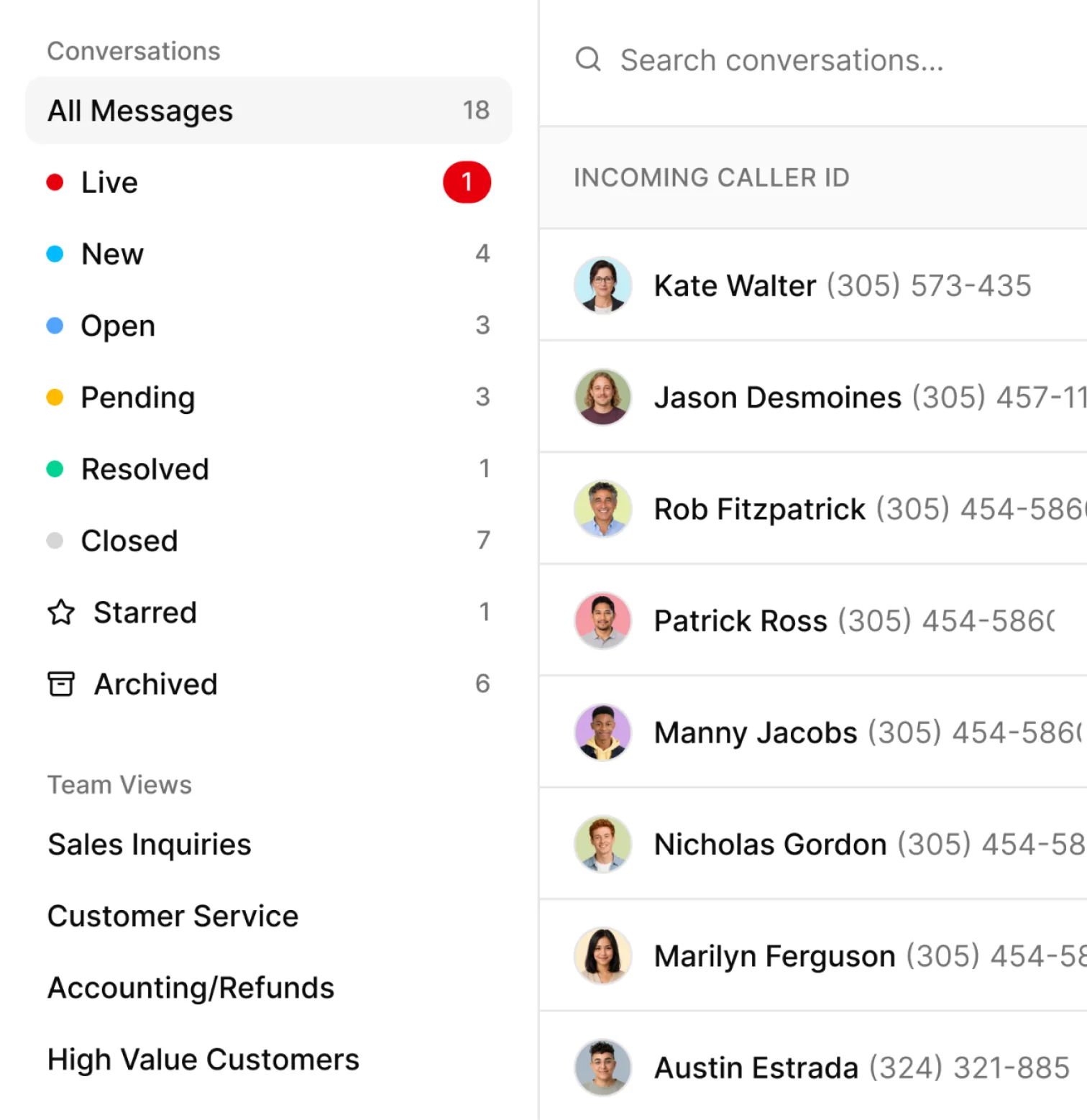Click the blue Open status dot
Viewport: 1087px width, 1120px height.
tap(55, 326)
